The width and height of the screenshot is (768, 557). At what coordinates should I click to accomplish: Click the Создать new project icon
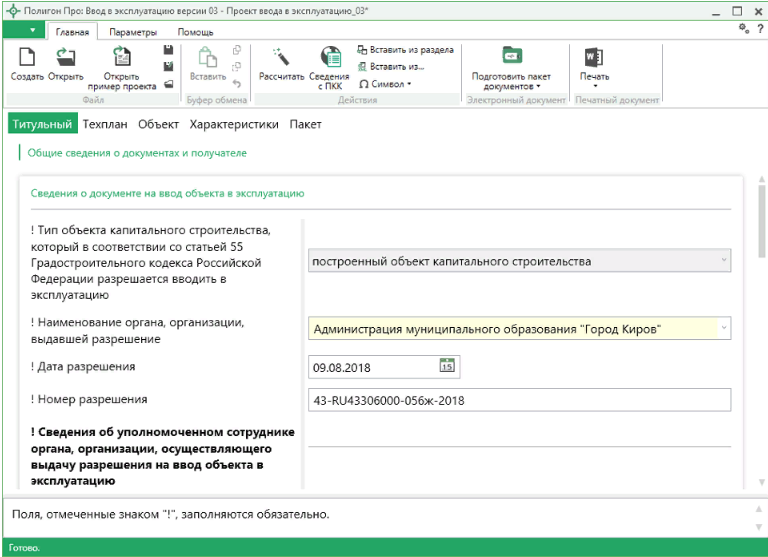[27, 60]
